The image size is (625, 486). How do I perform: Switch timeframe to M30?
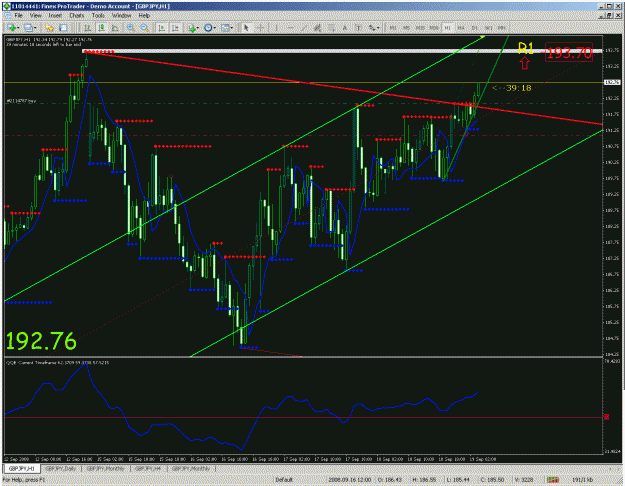tap(434, 28)
